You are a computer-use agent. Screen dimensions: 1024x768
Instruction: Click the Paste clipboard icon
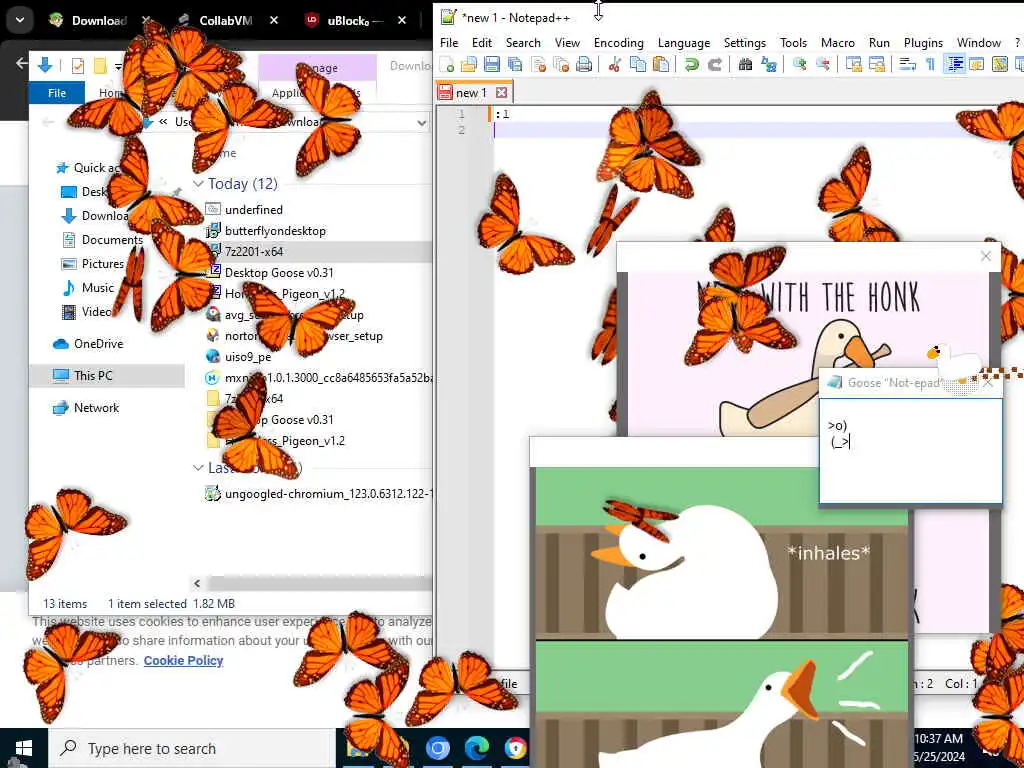point(660,64)
